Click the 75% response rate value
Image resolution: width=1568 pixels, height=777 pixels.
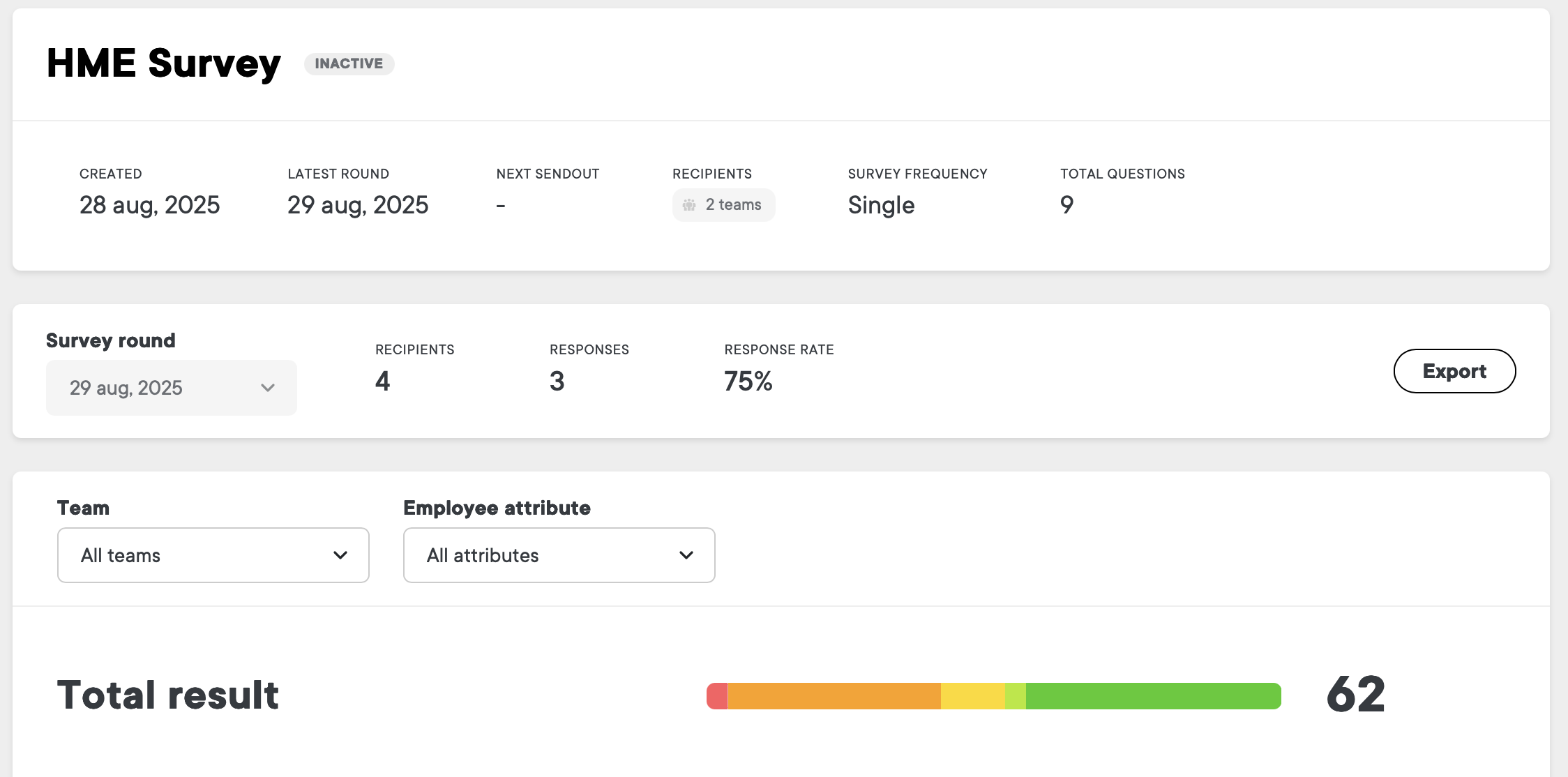coord(748,381)
